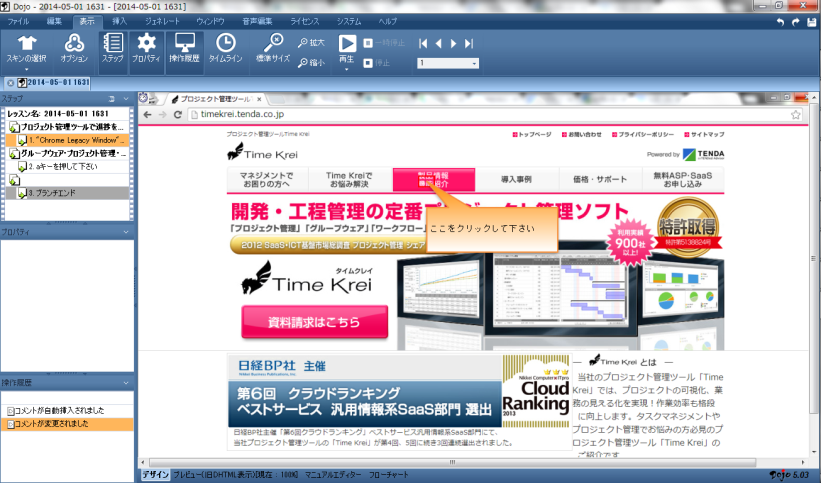Select history entry コメントが変更されました
The width and height of the screenshot is (821, 483).
click(67, 424)
